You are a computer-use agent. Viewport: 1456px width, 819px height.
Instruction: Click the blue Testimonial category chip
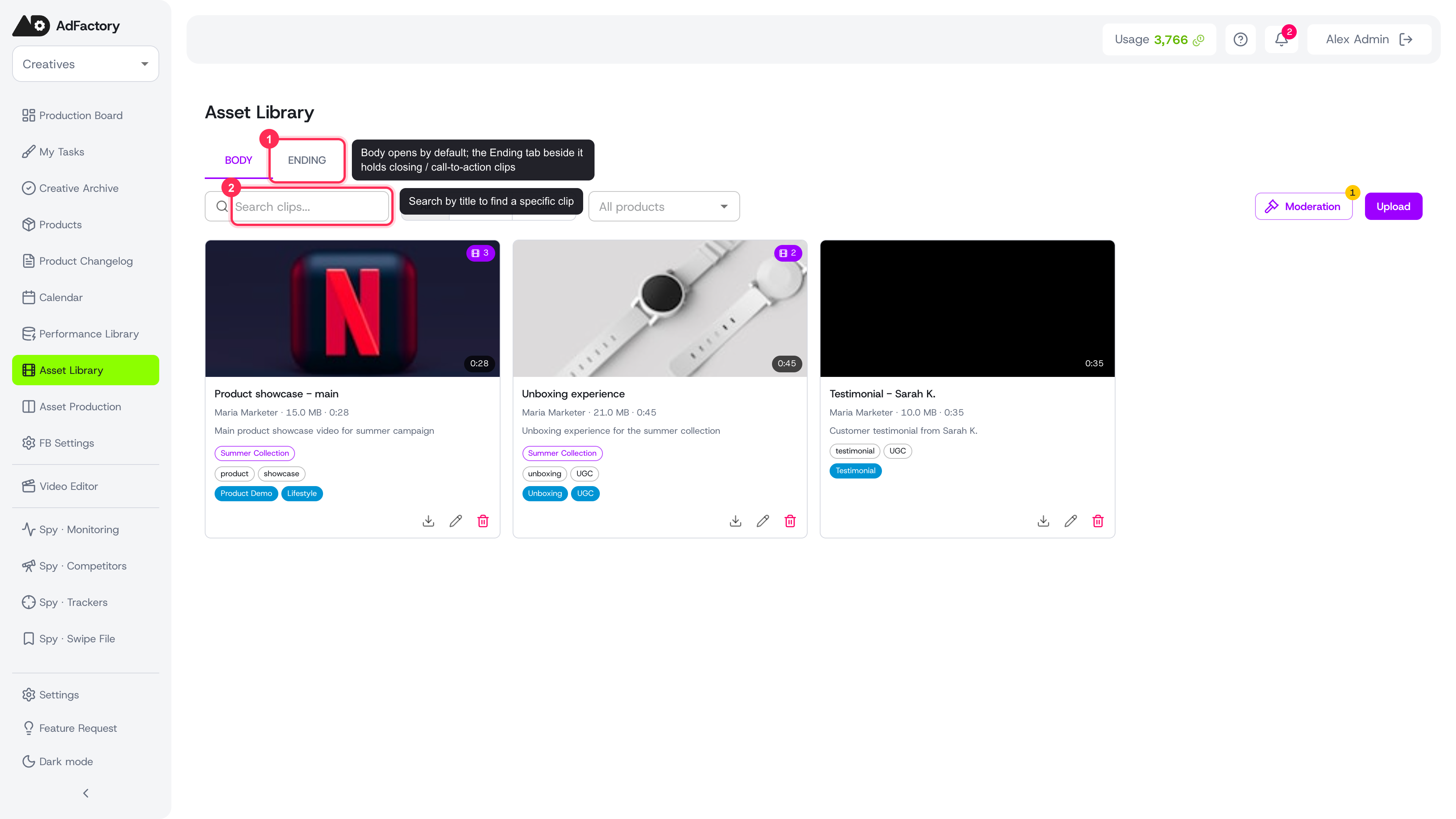[x=855, y=471]
